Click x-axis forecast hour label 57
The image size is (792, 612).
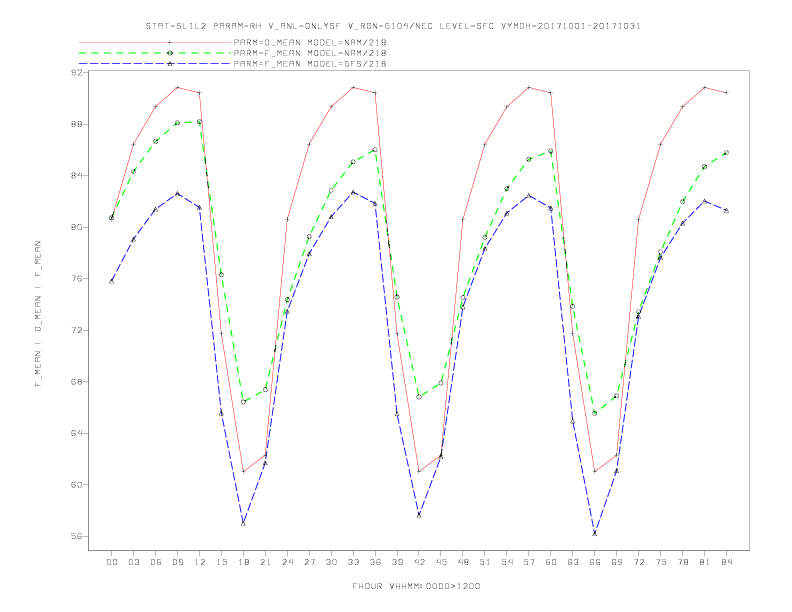pyautogui.click(x=529, y=562)
